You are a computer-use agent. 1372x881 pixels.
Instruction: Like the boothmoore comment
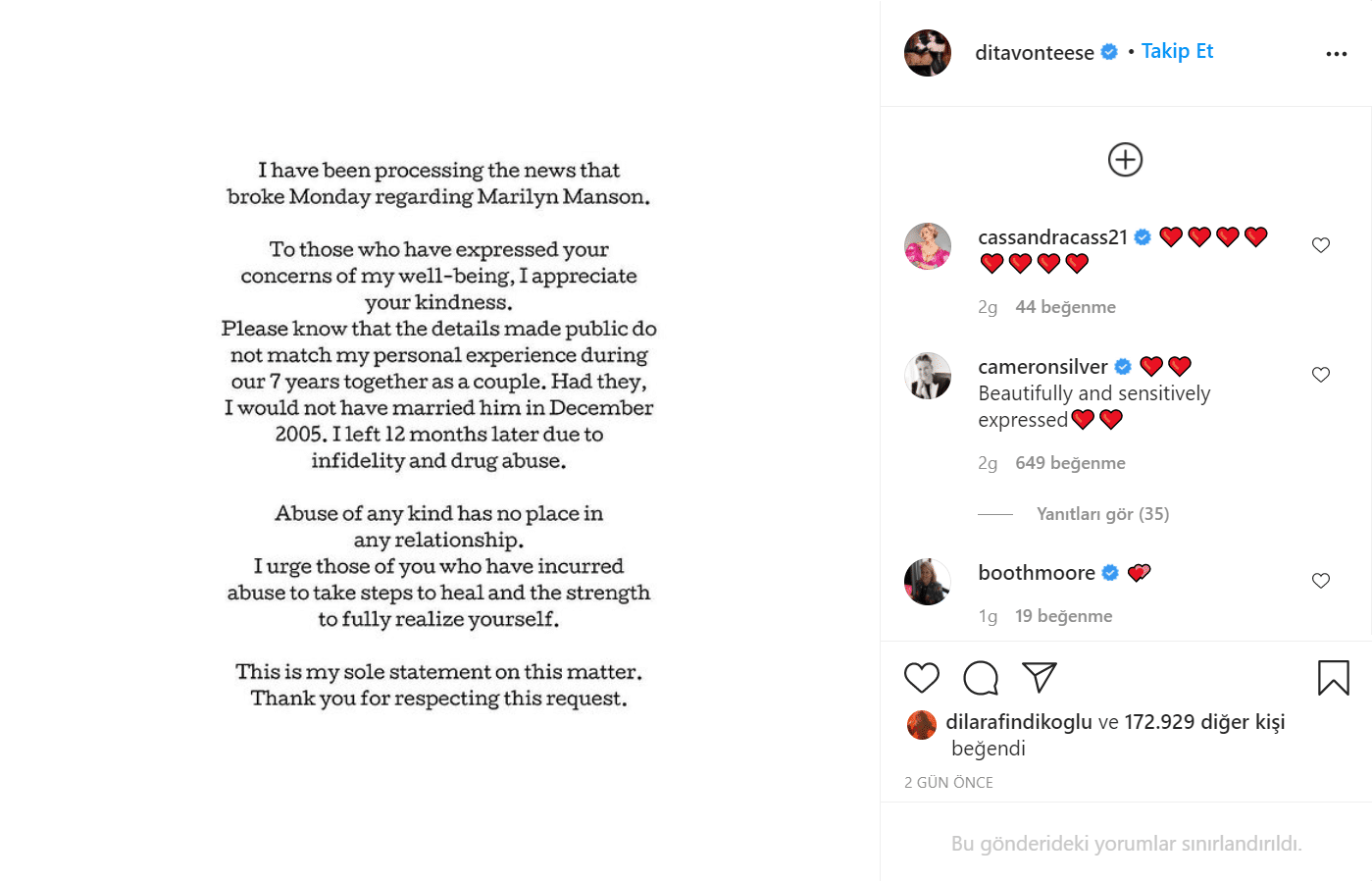tap(1321, 581)
